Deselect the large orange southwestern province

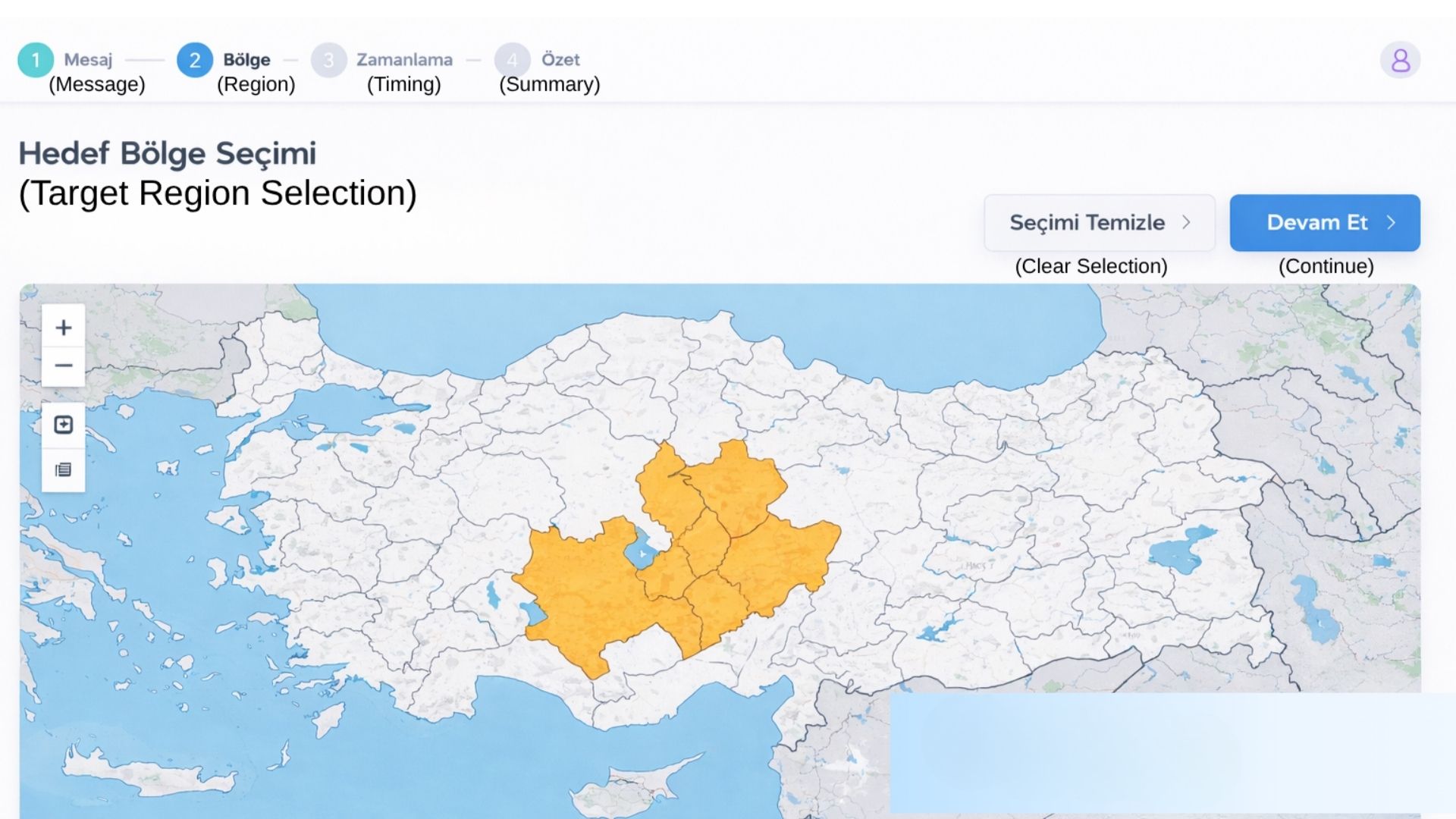(584, 599)
